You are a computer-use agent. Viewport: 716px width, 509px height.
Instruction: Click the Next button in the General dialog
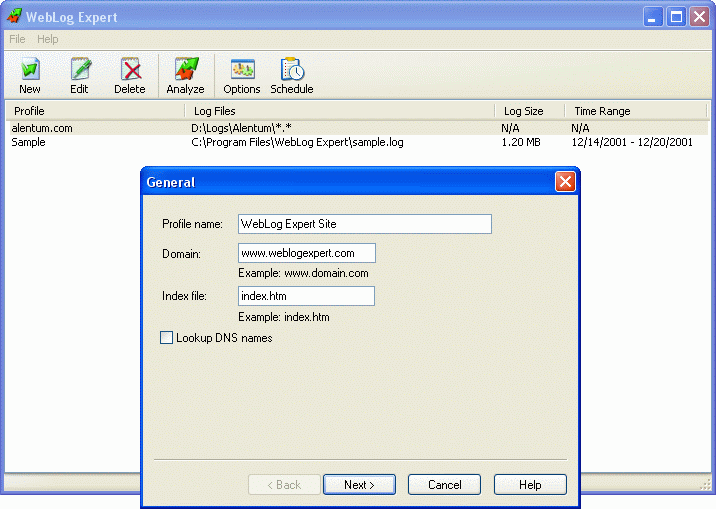(x=359, y=484)
